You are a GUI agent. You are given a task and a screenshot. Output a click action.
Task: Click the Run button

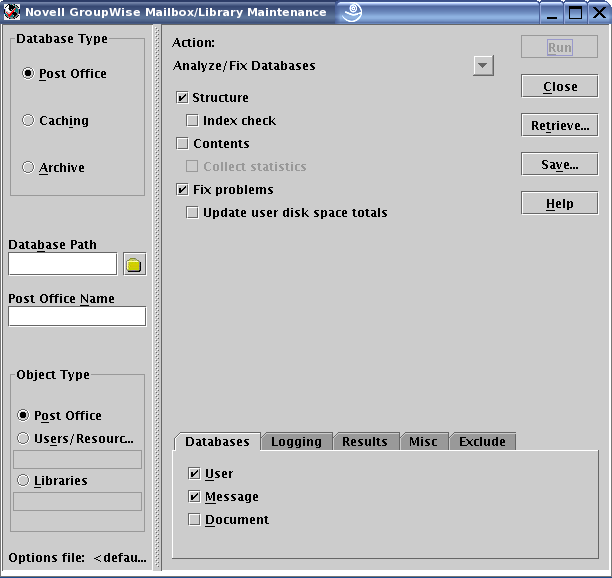point(559,47)
